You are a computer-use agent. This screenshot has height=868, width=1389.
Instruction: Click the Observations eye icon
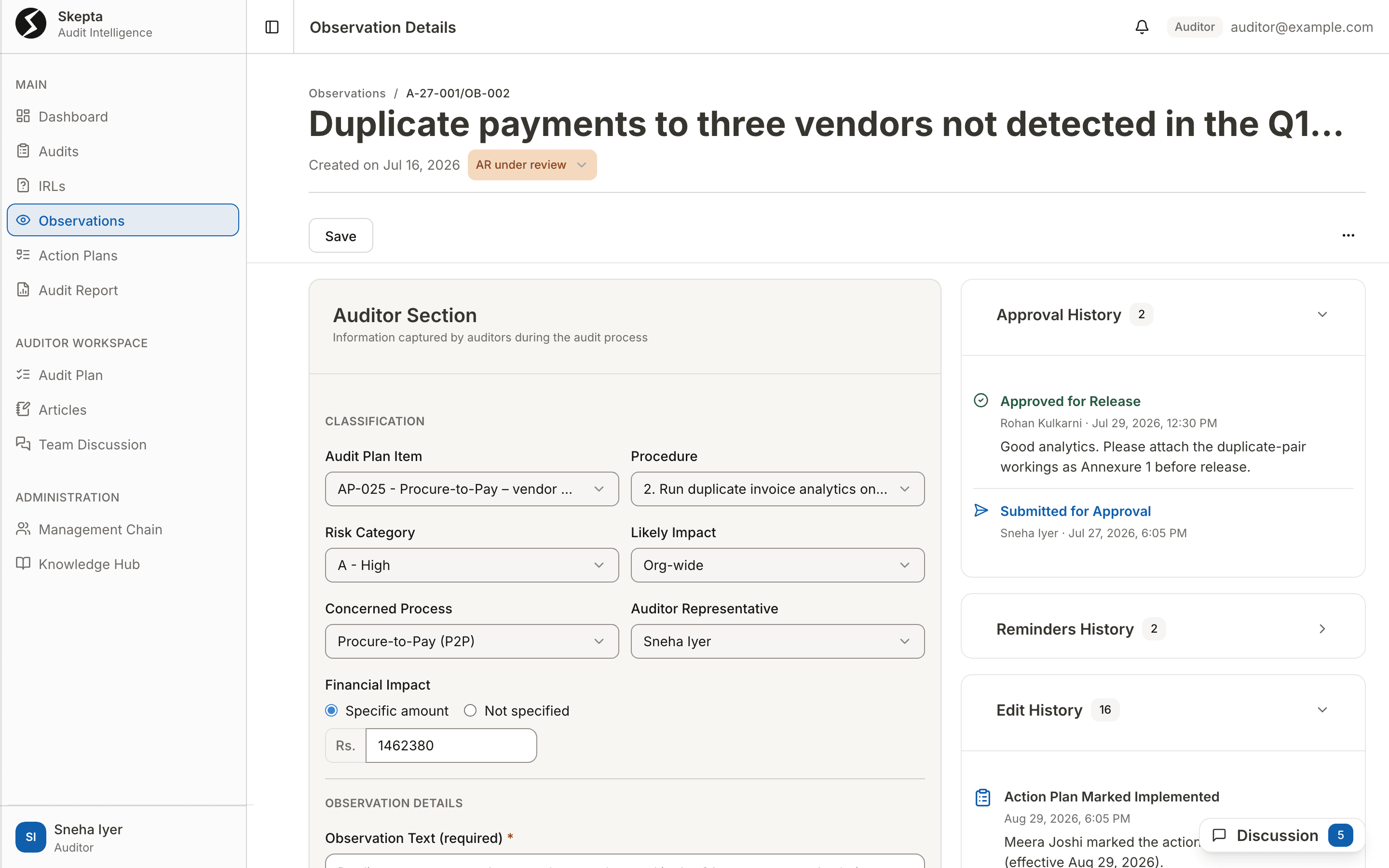point(23,220)
